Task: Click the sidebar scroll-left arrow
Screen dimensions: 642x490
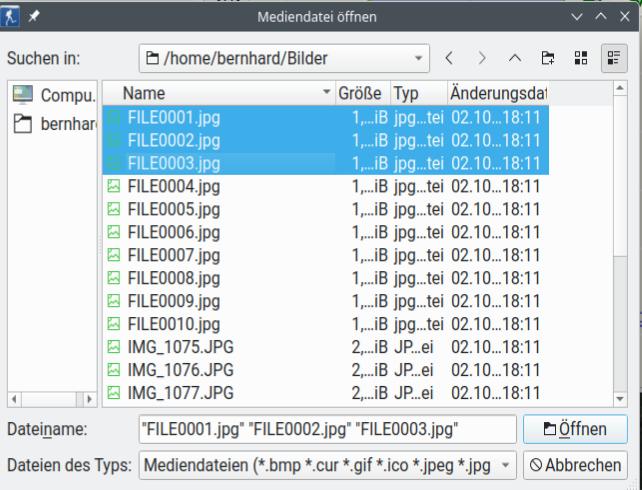Action: [14, 399]
